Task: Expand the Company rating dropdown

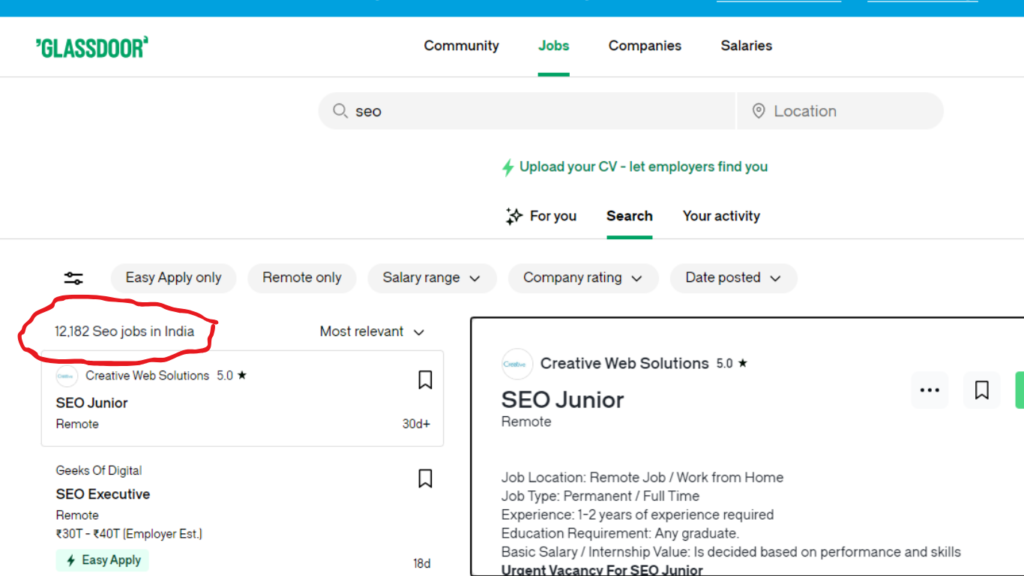Action: tap(583, 278)
